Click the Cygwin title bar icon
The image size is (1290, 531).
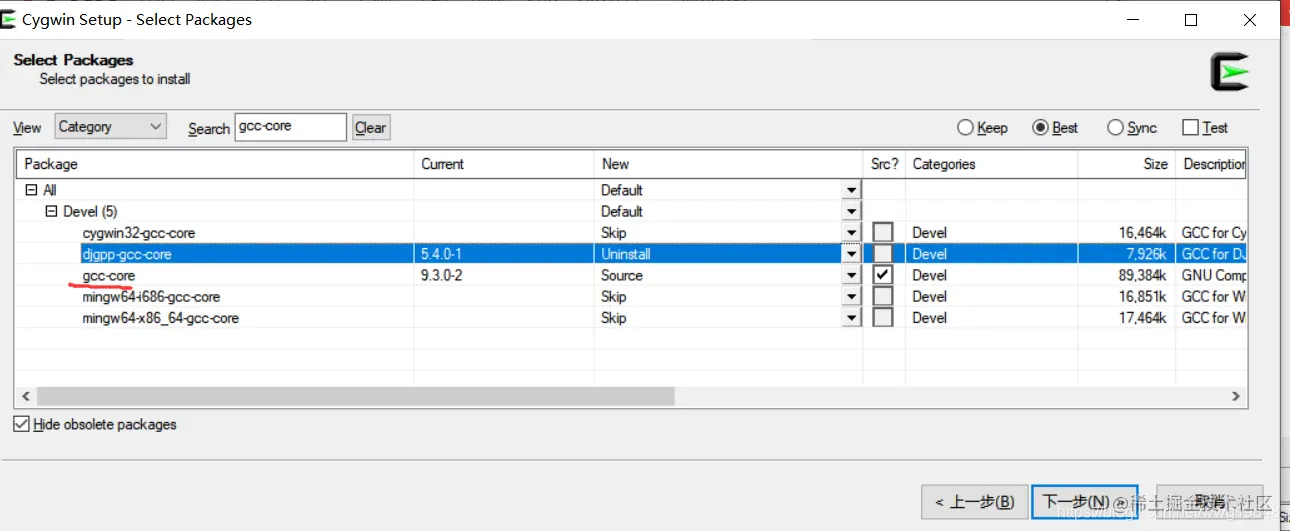point(9,18)
